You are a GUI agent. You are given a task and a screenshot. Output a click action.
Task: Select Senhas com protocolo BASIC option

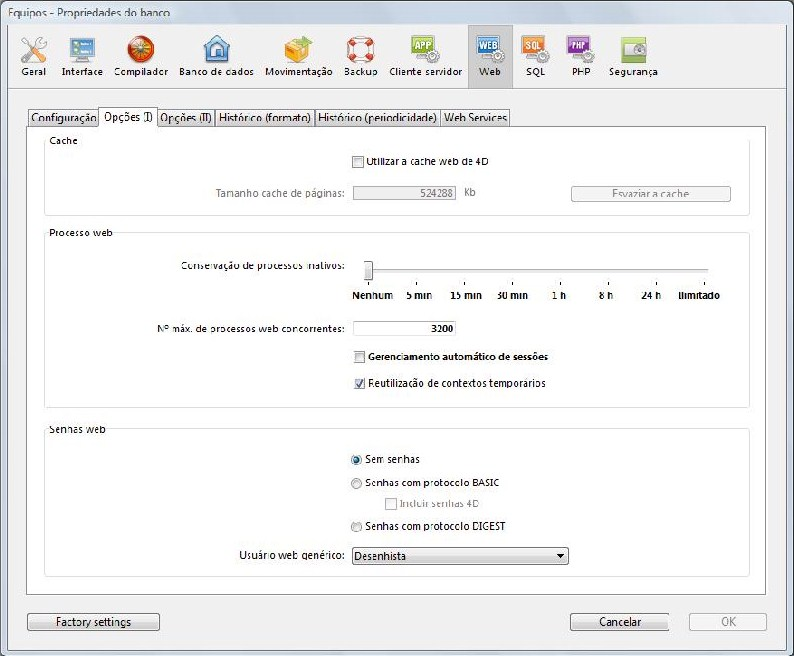(x=357, y=484)
